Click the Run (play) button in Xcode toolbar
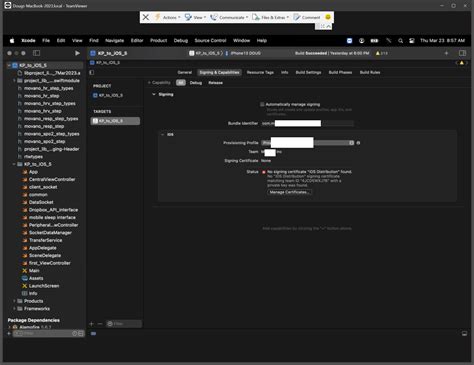This screenshot has height=365, width=474. point(77,53)
